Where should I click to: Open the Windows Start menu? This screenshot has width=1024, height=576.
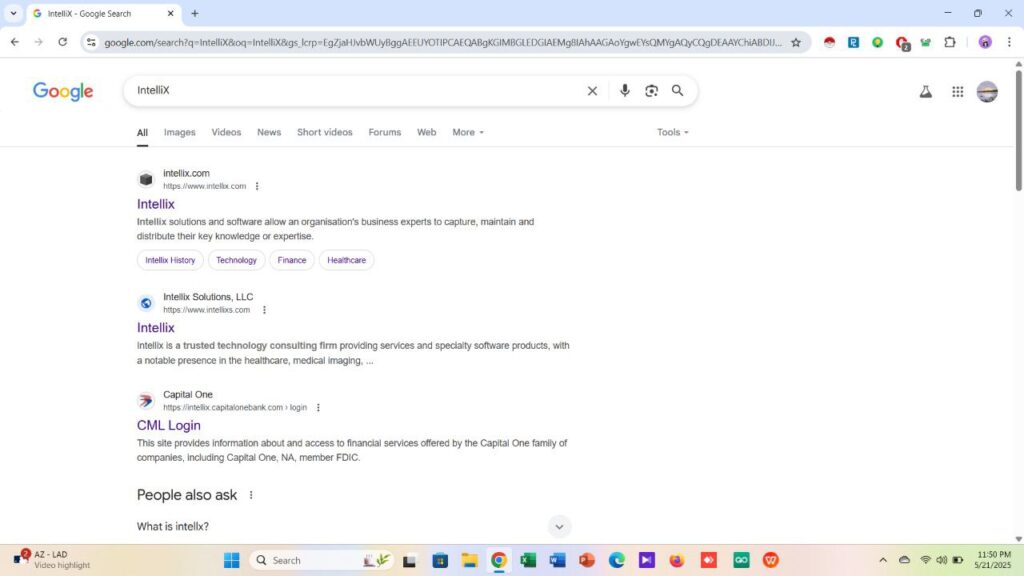coord(231,560)
